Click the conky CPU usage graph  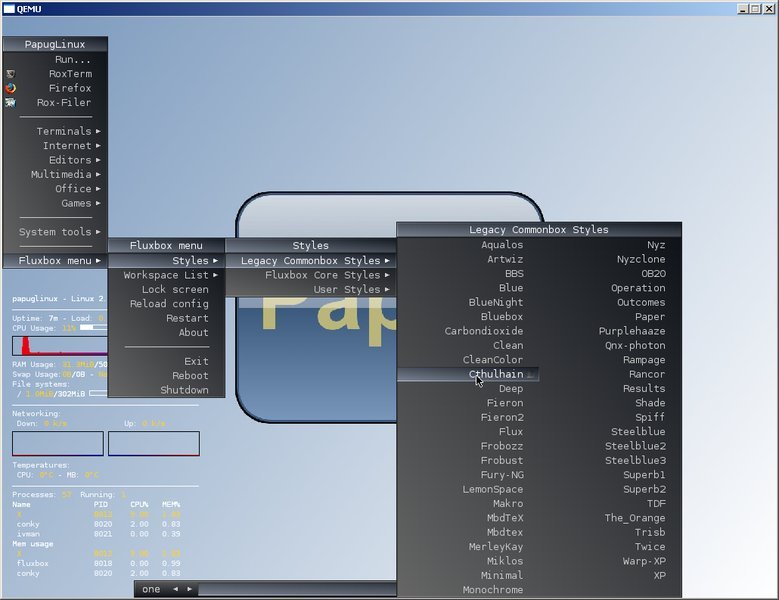(x=60, y=346)
